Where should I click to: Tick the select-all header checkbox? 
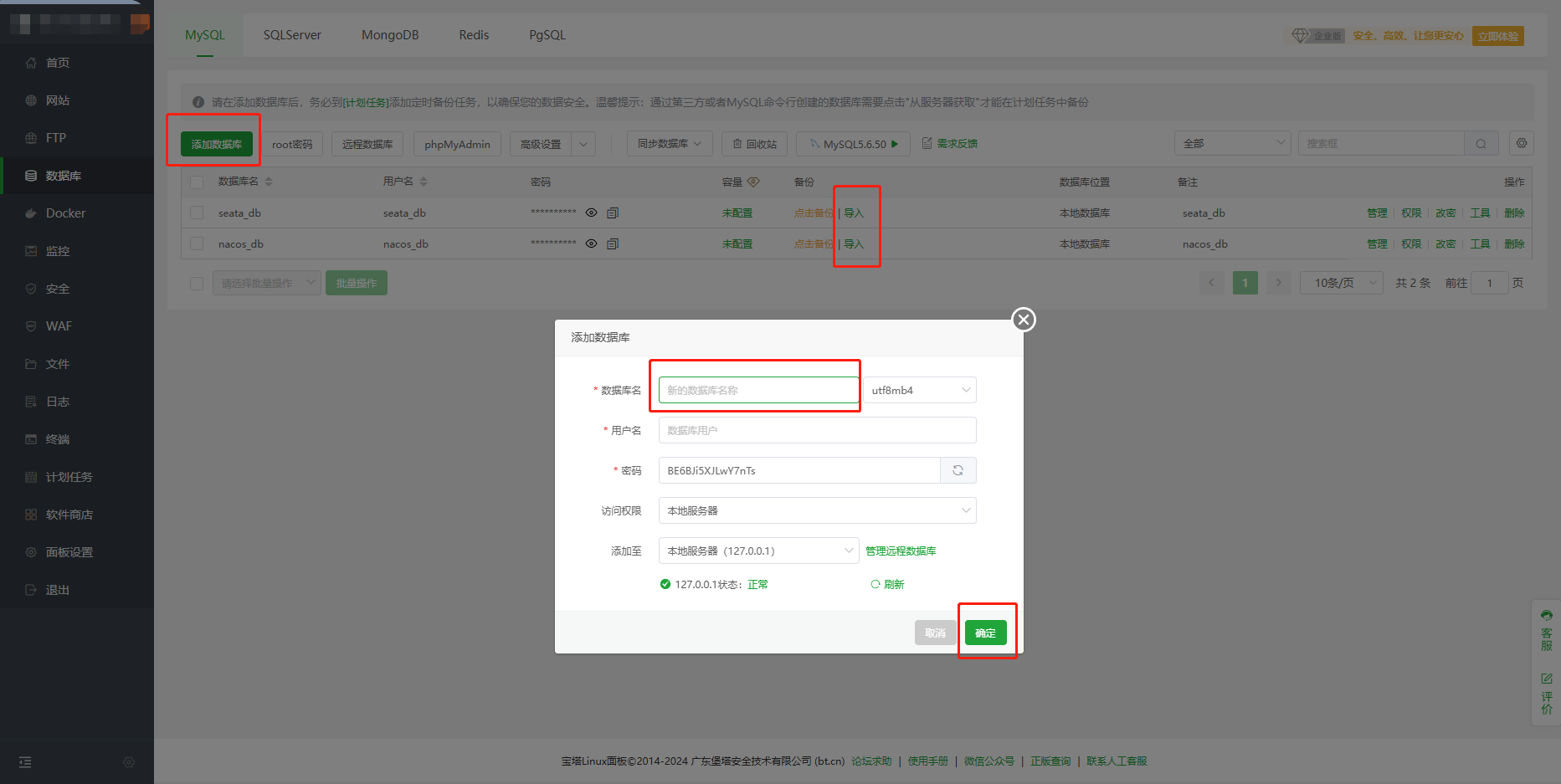tap(197, 182)
